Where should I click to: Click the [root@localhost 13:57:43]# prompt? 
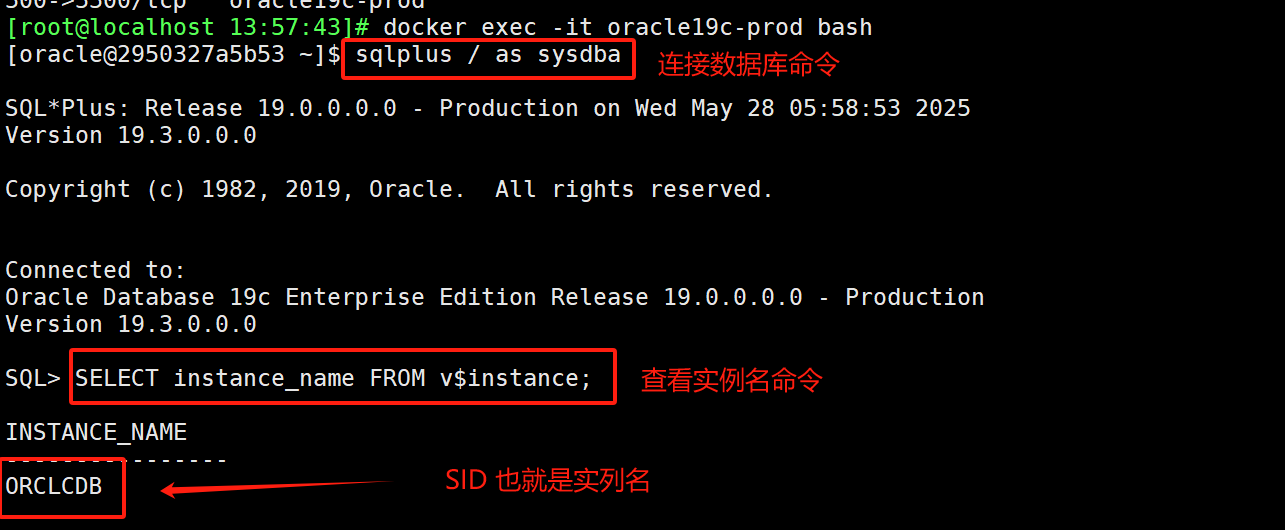click(x=189, y=27)
